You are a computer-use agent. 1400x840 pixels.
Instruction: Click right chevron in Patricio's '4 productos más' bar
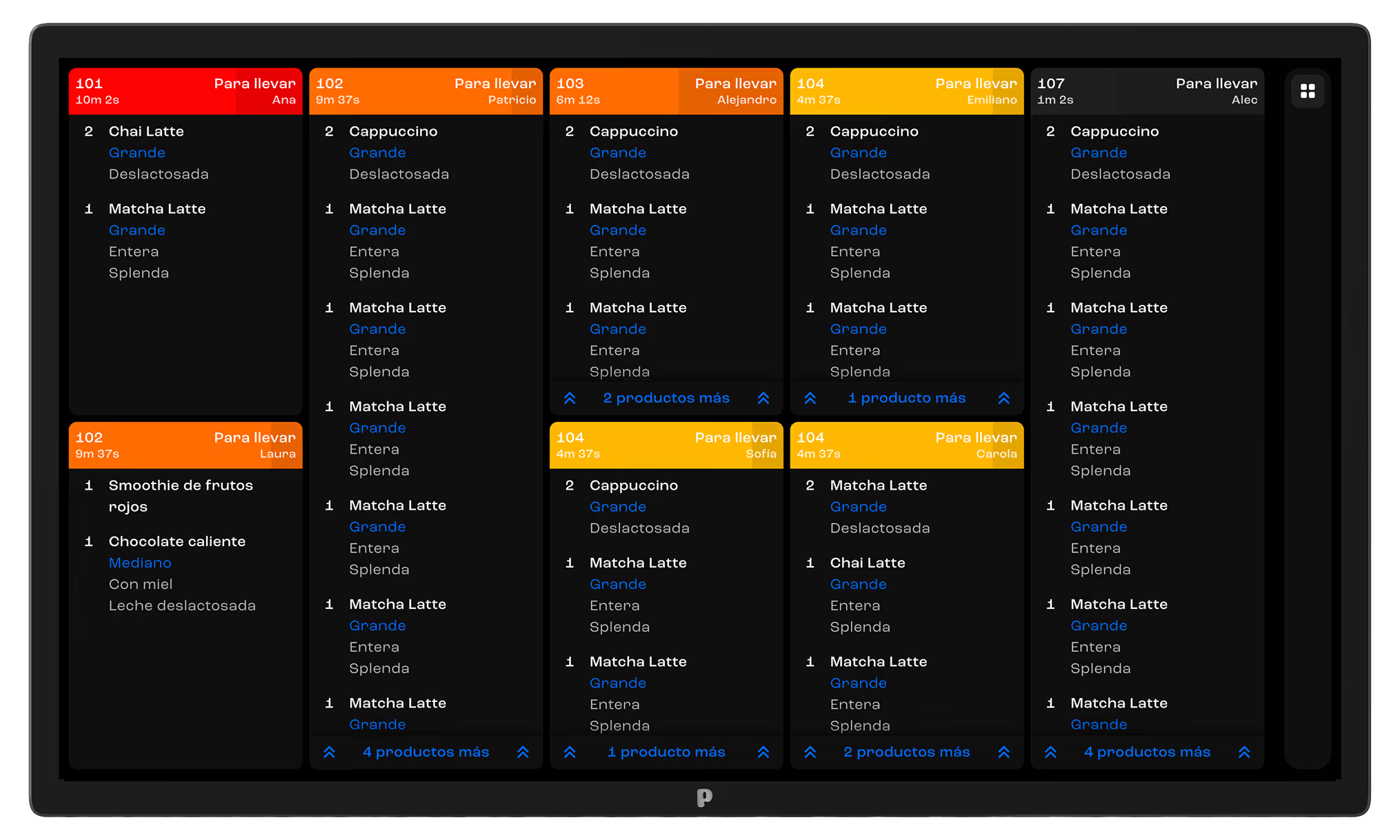[523, 752]
